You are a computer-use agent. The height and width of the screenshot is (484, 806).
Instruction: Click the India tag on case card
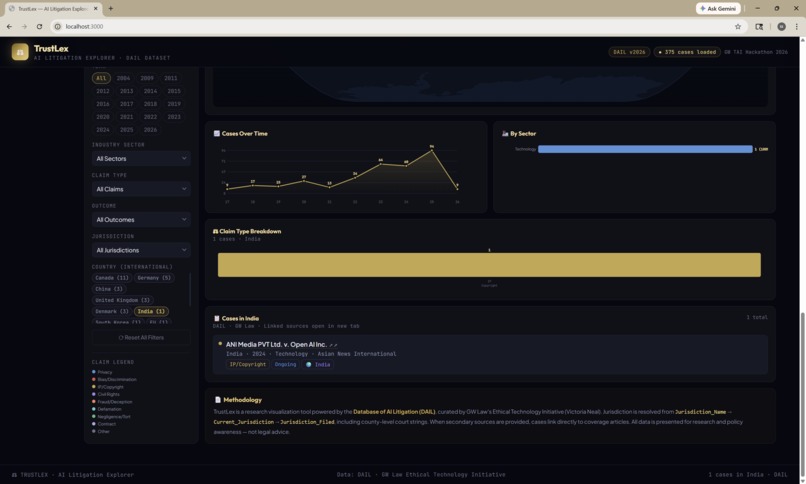pyautogui.click(x=318, y=364)
